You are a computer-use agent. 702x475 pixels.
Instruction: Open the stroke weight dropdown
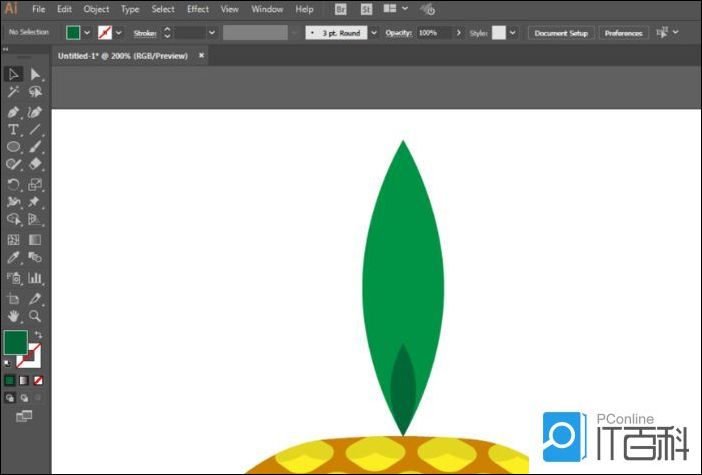(x=212, y=33)
